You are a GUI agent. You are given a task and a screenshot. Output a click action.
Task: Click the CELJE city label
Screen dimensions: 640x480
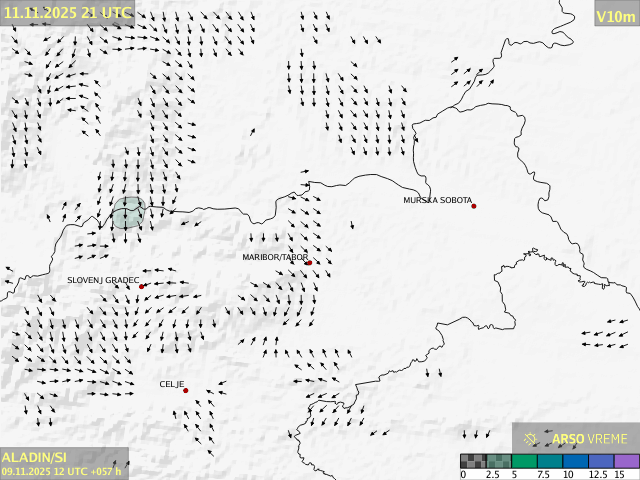[x=171, y=384]
